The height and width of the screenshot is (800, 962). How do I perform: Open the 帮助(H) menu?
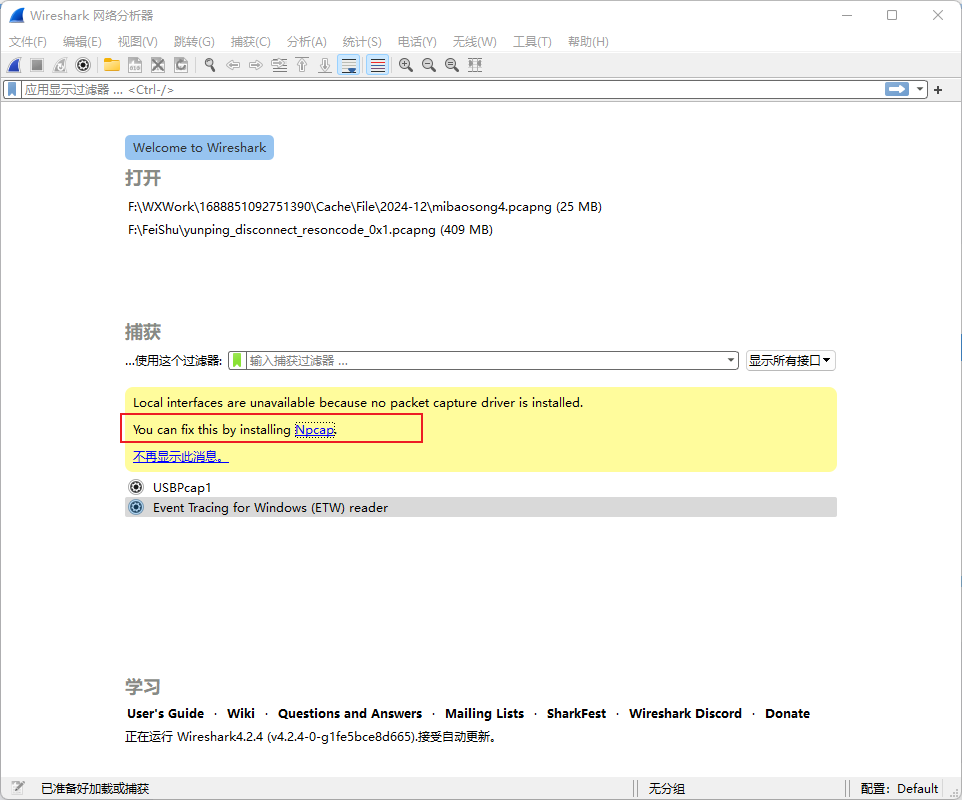[x=588, y=42]
